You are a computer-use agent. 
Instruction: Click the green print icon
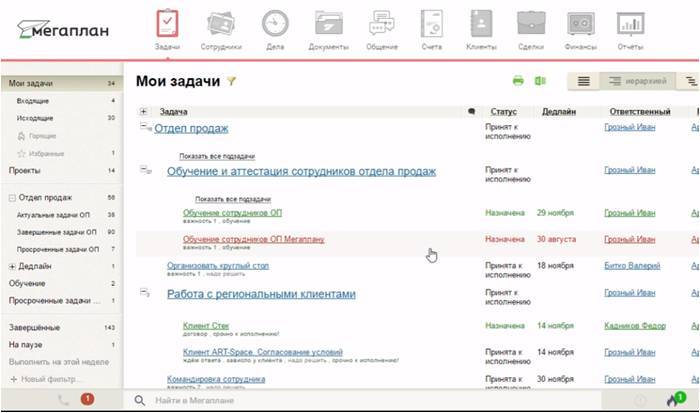(x=518, y=81)
